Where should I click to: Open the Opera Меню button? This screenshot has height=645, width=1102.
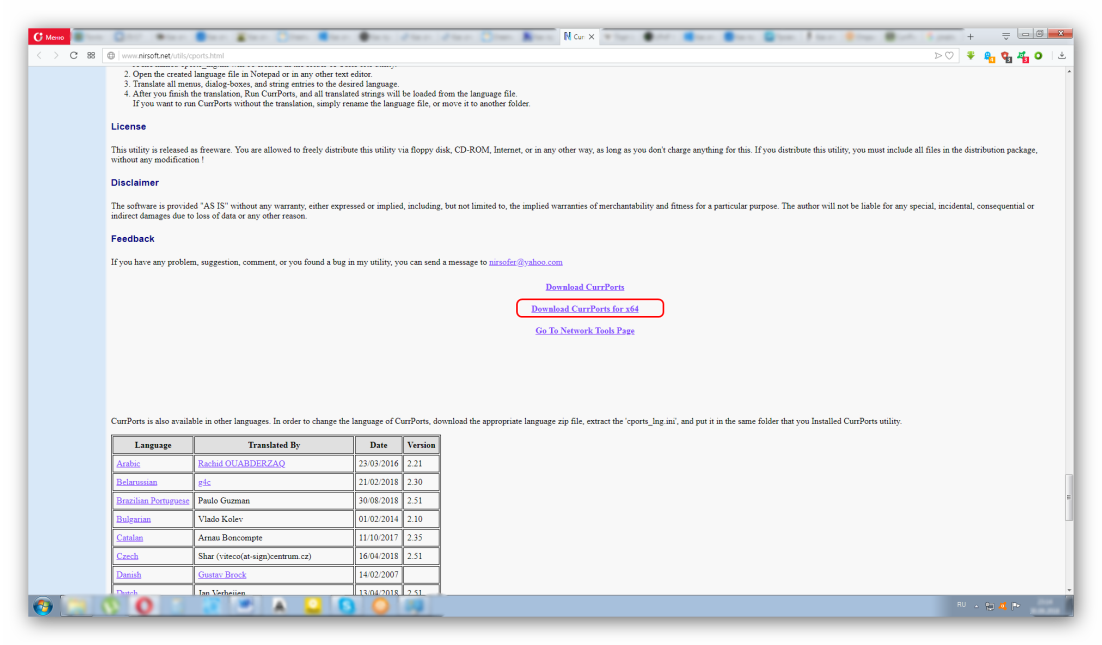tap(49, 37)
